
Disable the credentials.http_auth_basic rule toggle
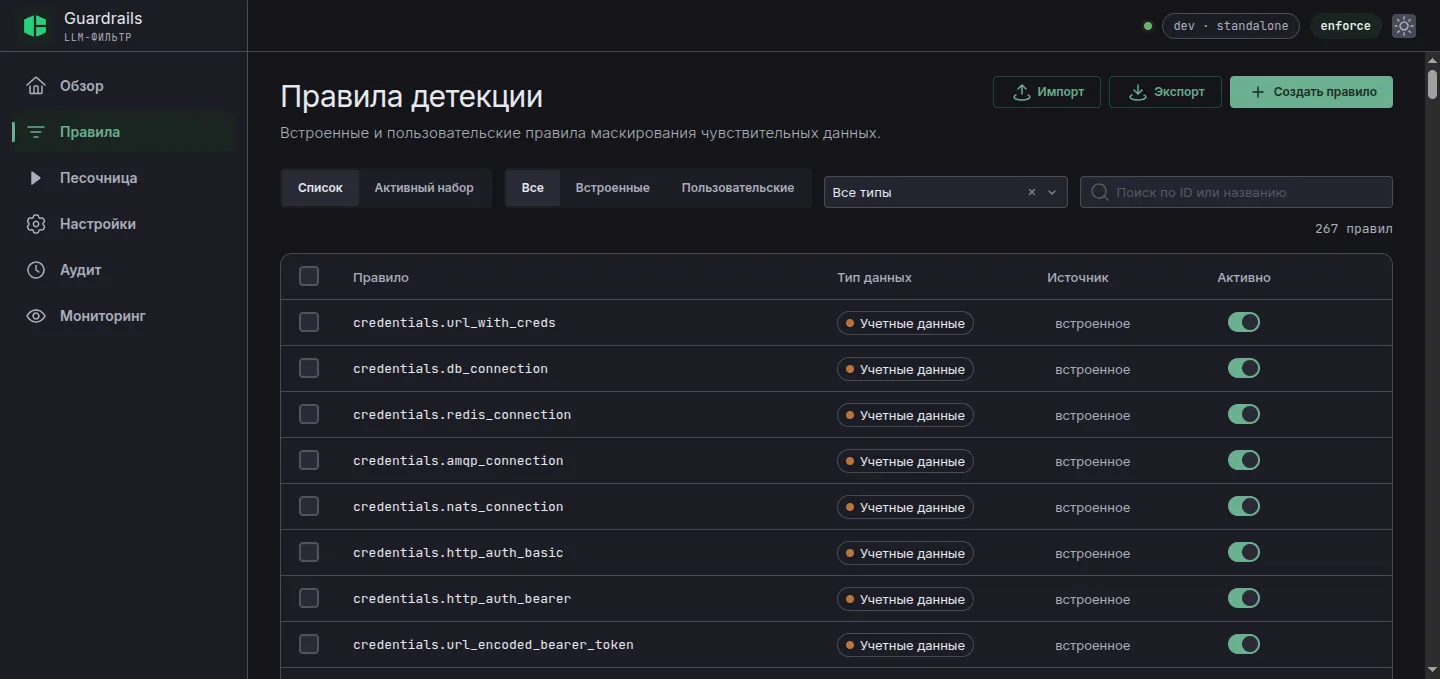[1244, 552]
